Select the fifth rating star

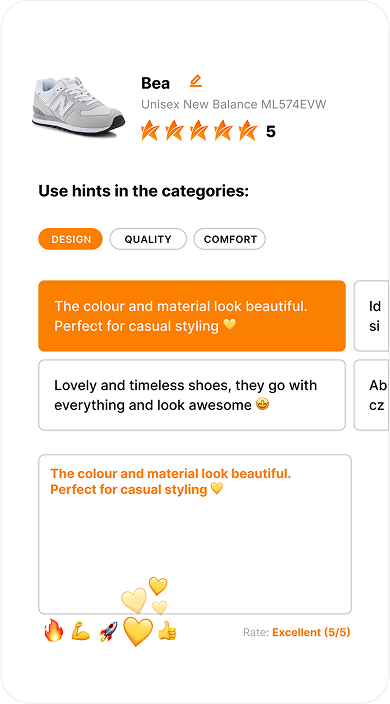pos(248,131)
